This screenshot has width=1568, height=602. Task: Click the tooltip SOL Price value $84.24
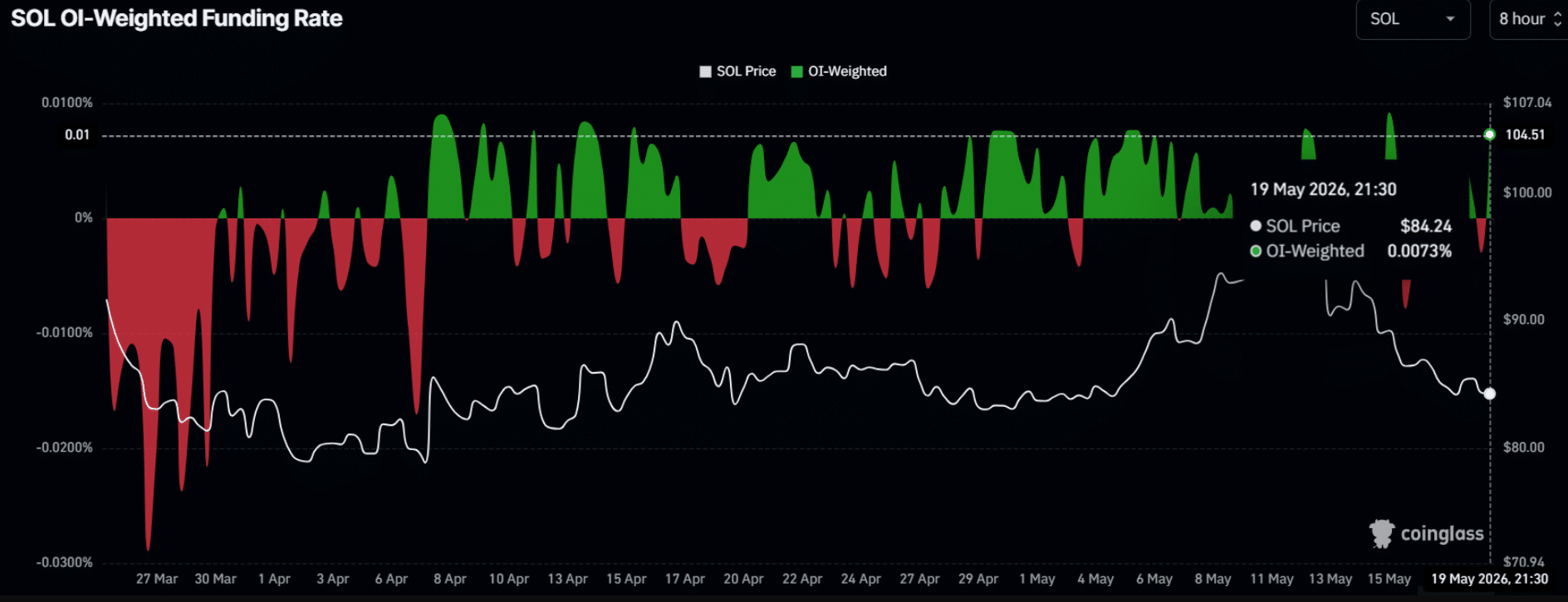[1426, 226]
